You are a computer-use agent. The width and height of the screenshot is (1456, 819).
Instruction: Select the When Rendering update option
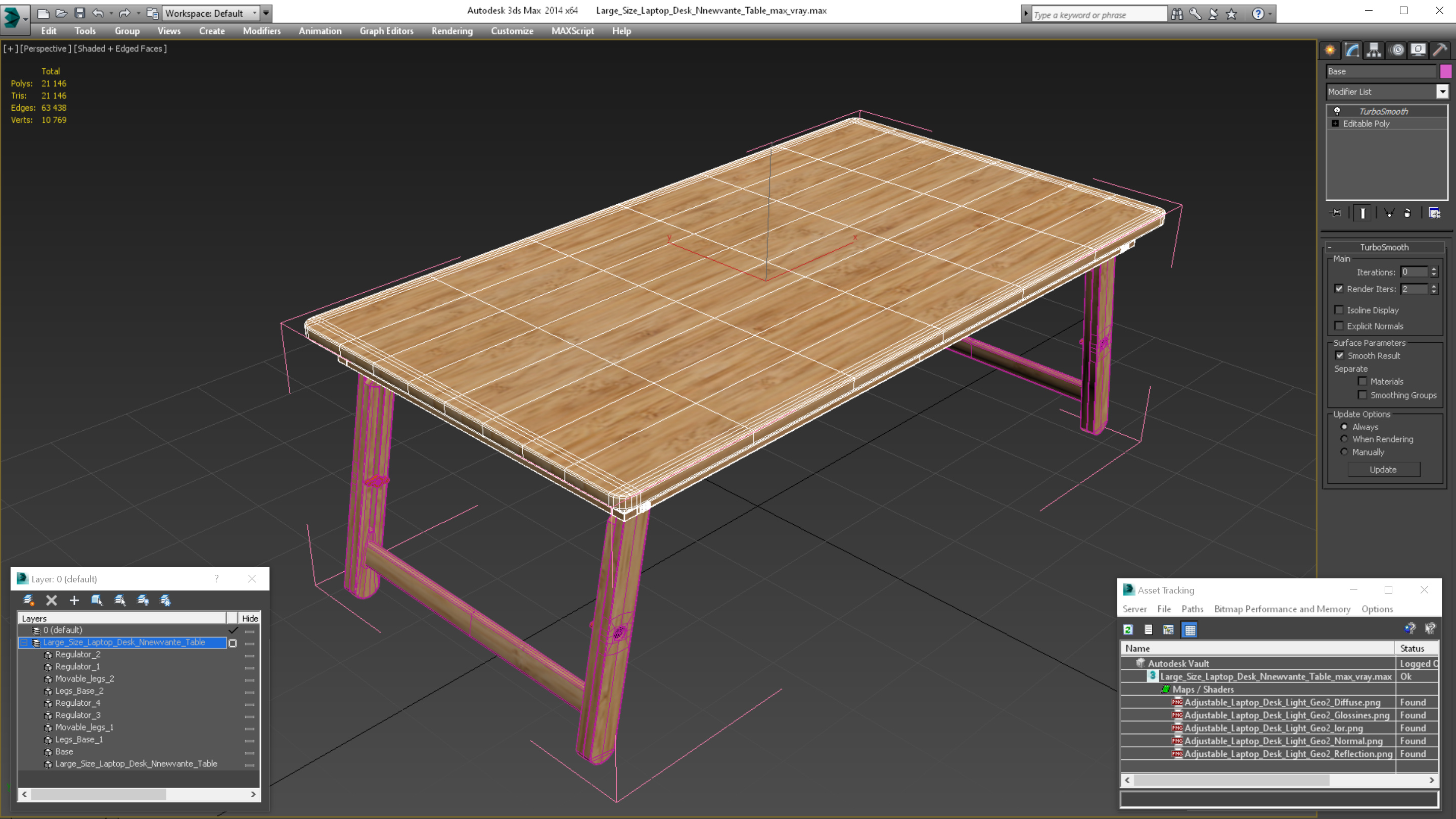[1345, 439]
